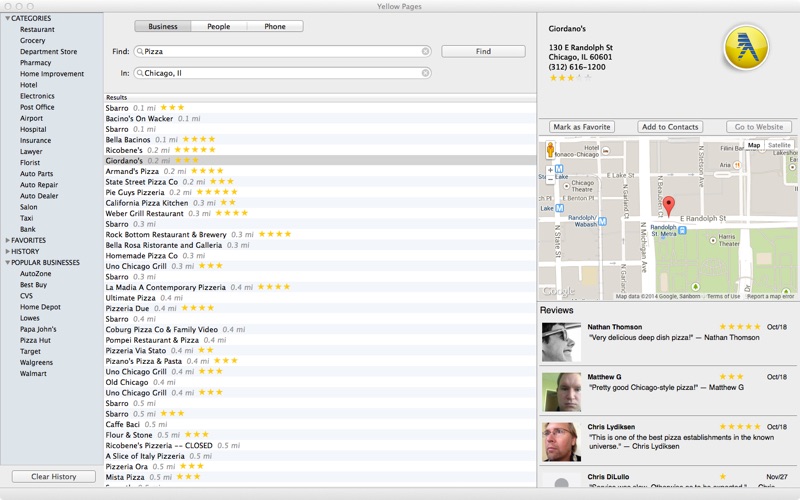Expand the HISTORY section
This screenshot has height=500, width=800.
pyautogui.click(x=8, y=252)
